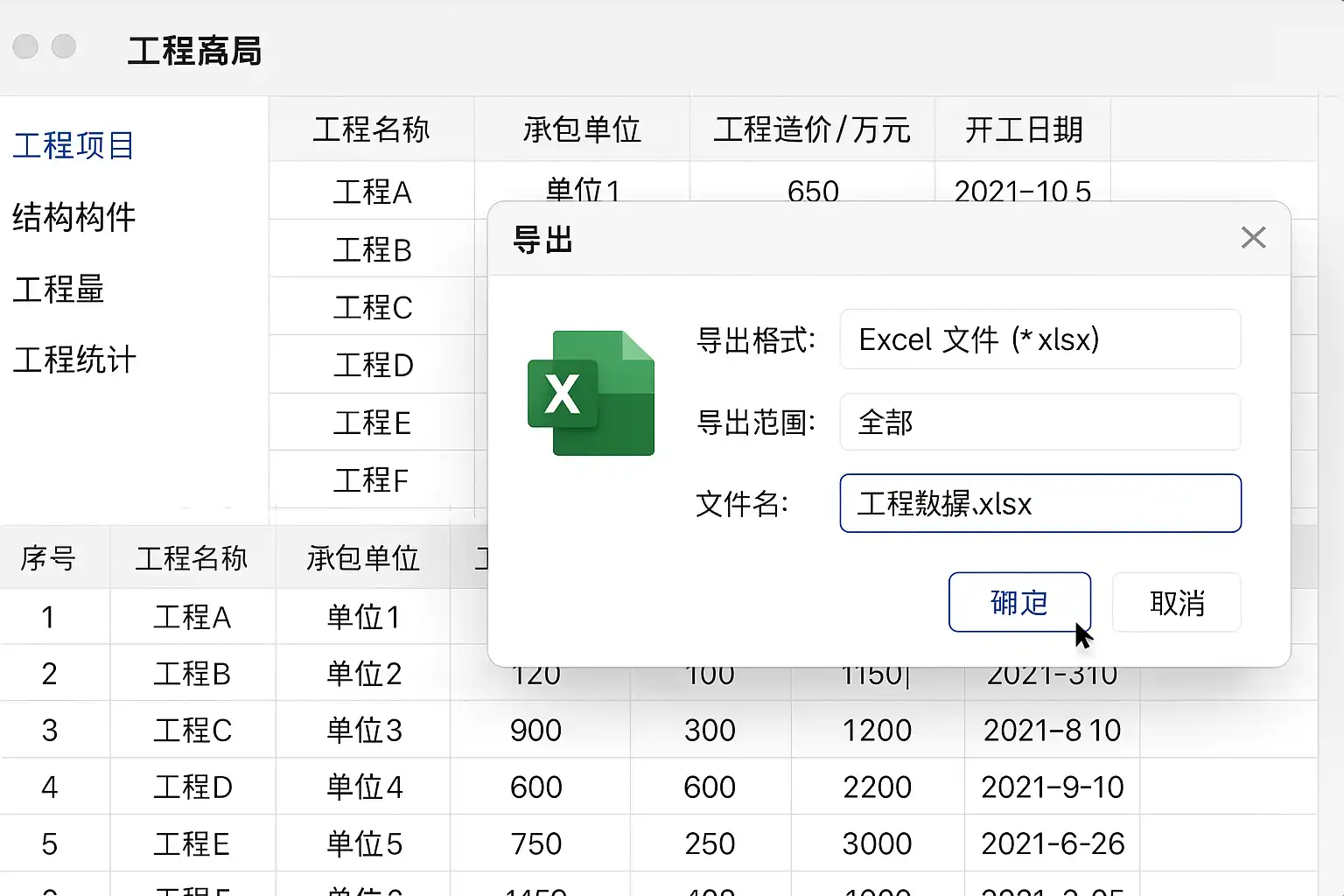Open 工程项目 in the sidebar
The width and height of the screenshot is (1344, 896).
tap(74, 145)
